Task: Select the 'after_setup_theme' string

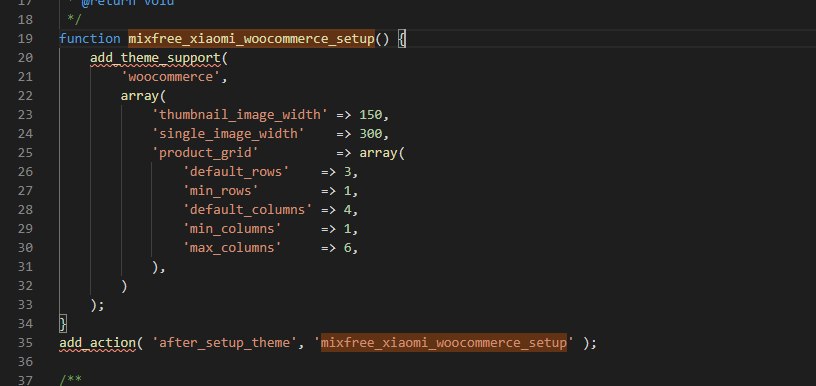Action: pyautogui.click(x=224, y=343)
